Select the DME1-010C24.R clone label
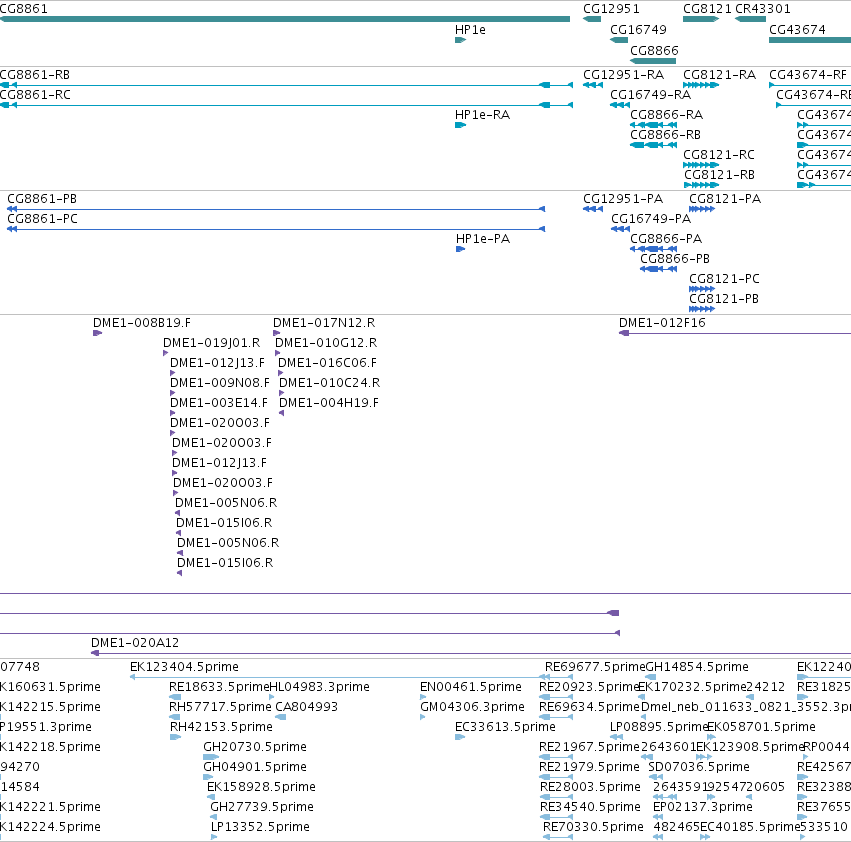The height and width of the screenshot is (842, 851). [329, 383]
